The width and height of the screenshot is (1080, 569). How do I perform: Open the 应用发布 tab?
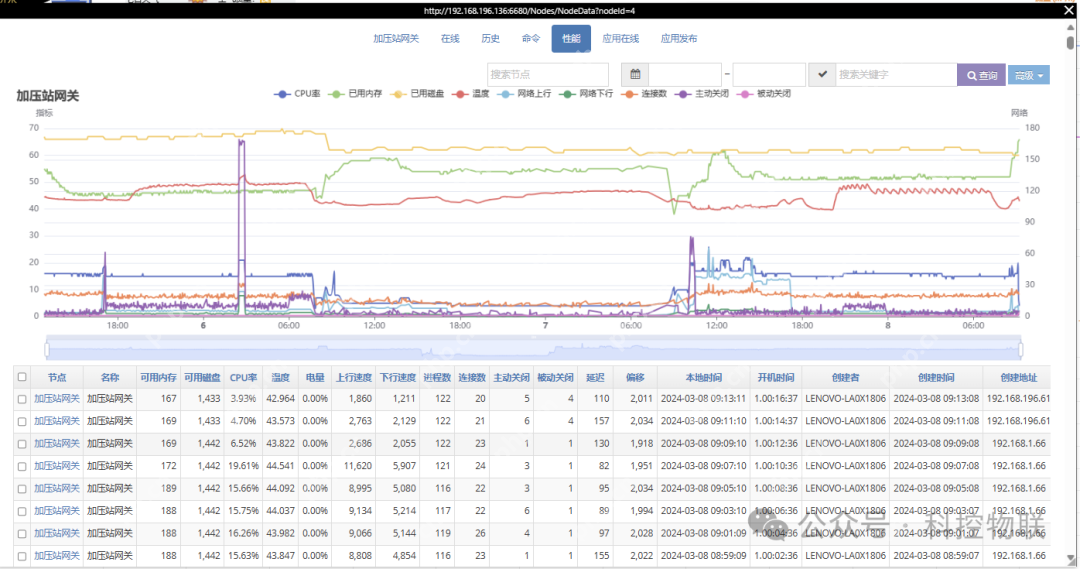pyautogui.click(x=679, y=39)
